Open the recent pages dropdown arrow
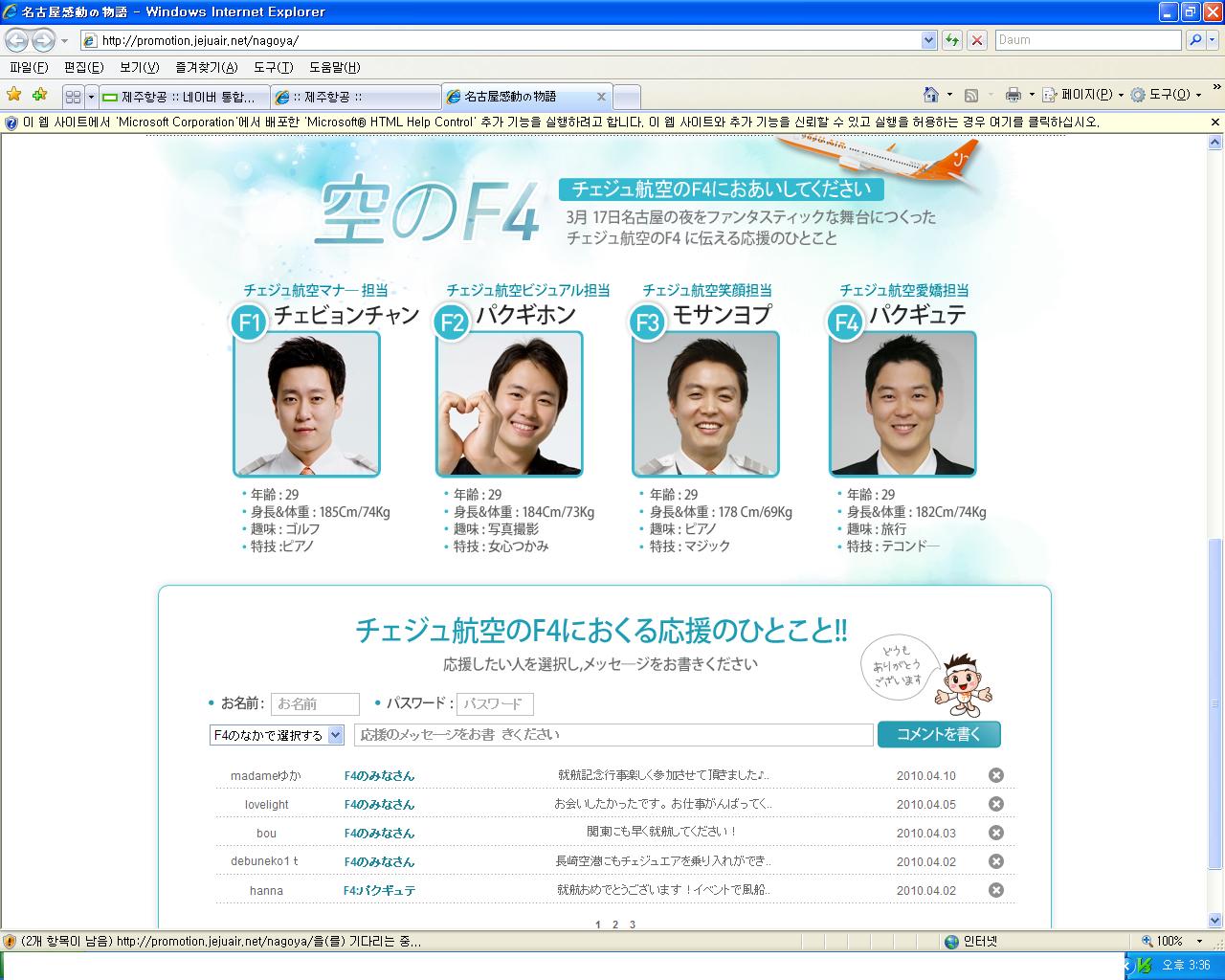1225x980 pixels. [64, 40]
